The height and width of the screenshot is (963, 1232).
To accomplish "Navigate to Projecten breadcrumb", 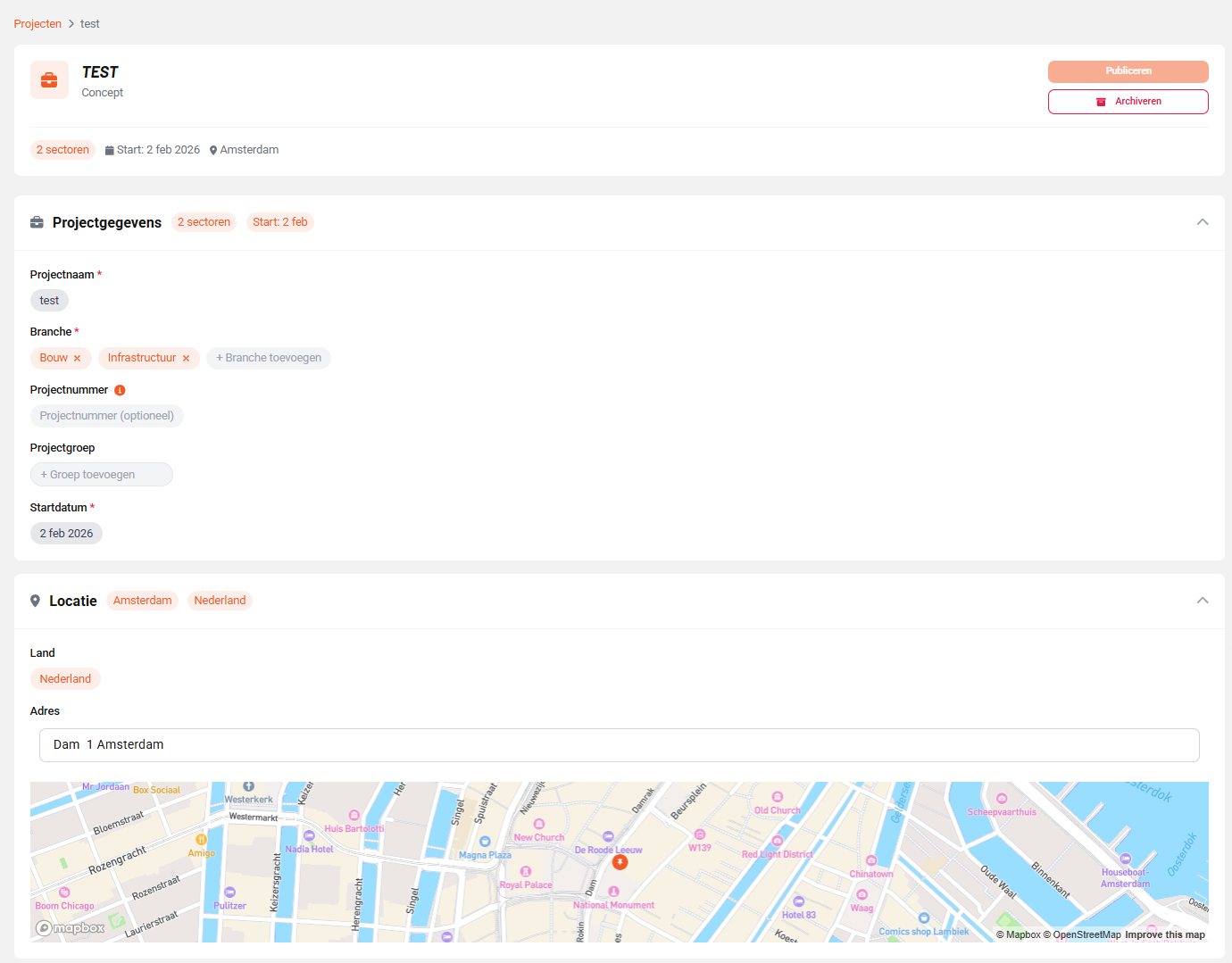I will click(37, 24).
